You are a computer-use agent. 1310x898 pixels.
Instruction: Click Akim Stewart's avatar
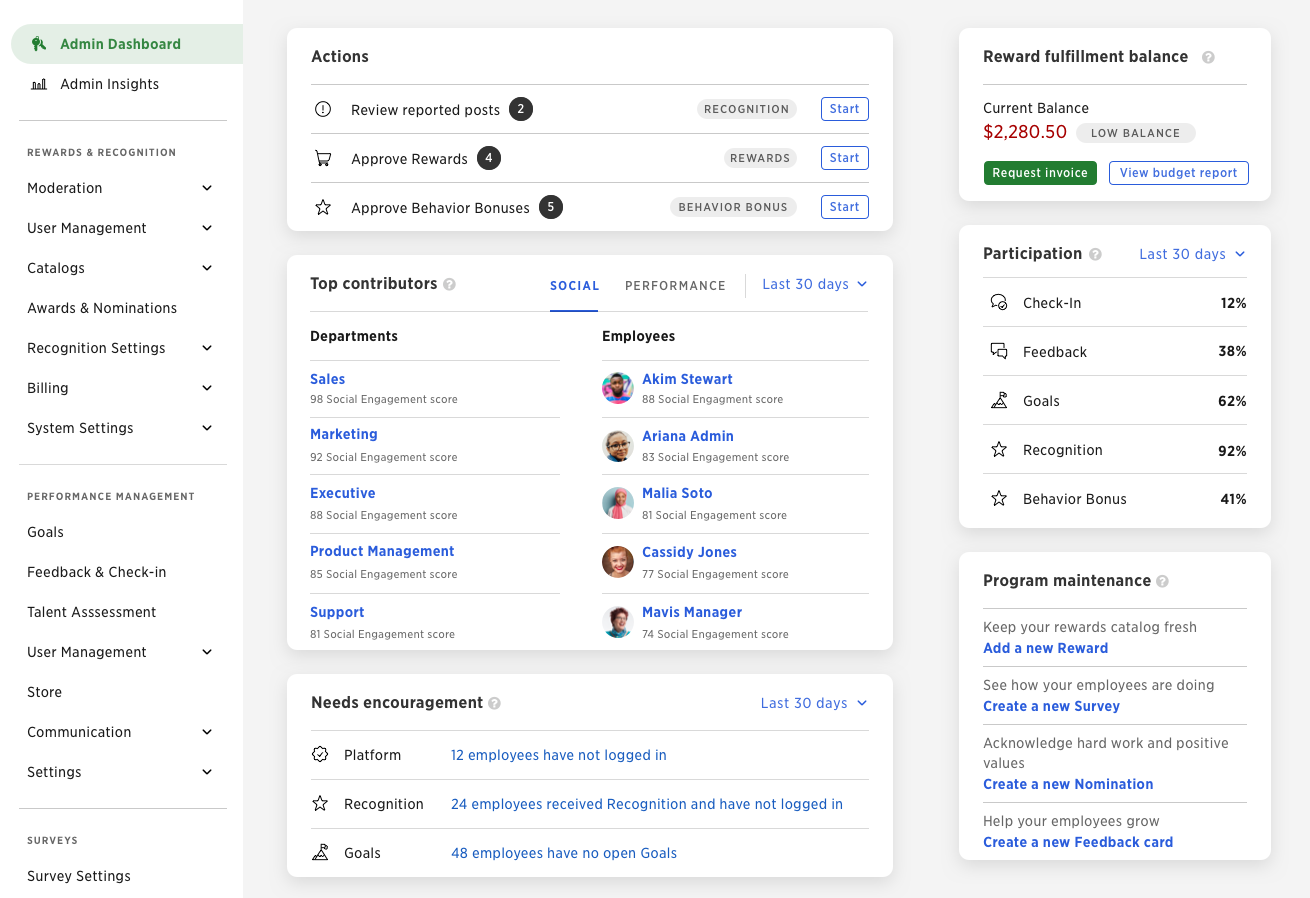[x=618, y=388]
